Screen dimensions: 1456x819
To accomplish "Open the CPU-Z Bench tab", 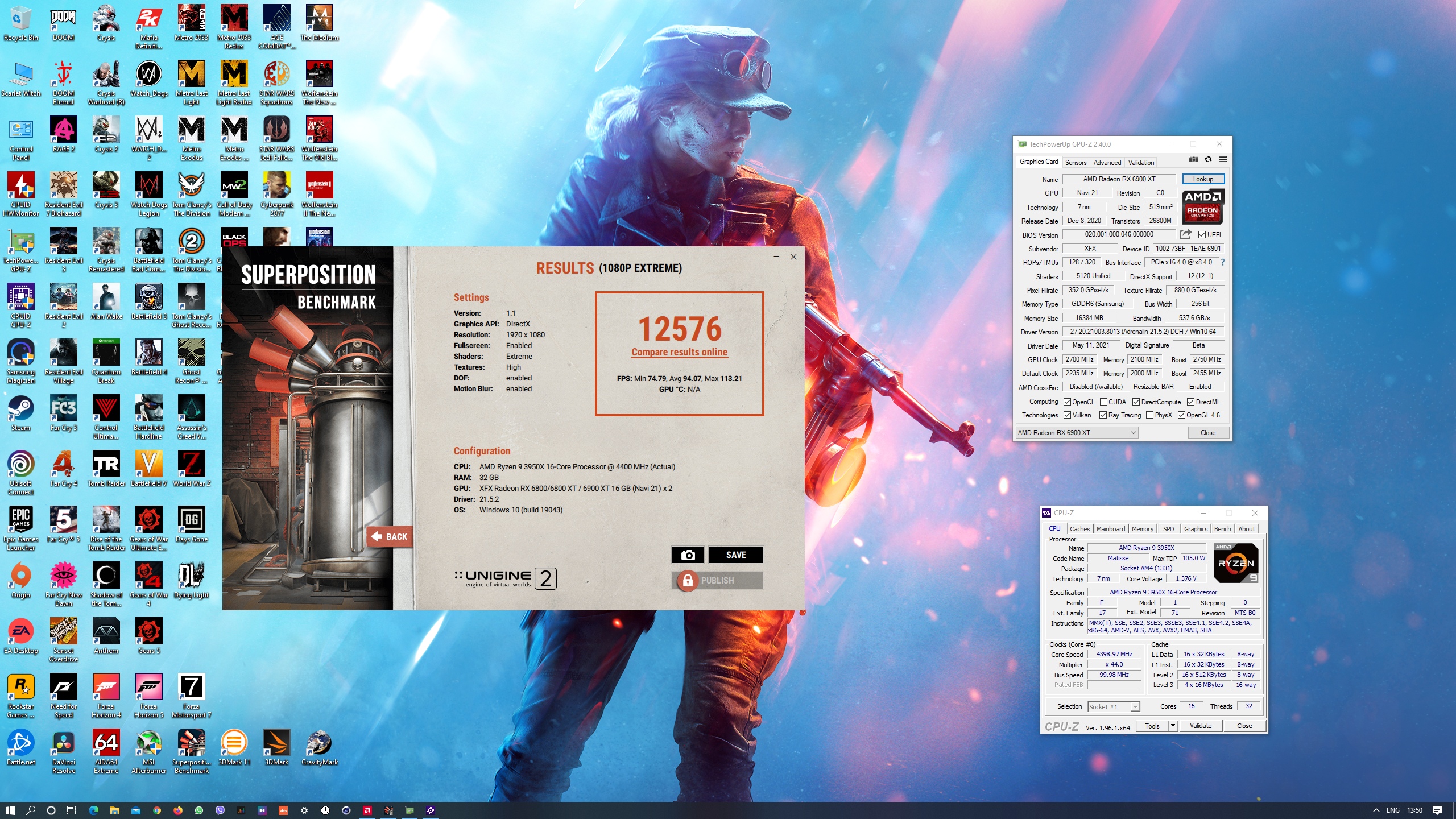I will 1222,529.
